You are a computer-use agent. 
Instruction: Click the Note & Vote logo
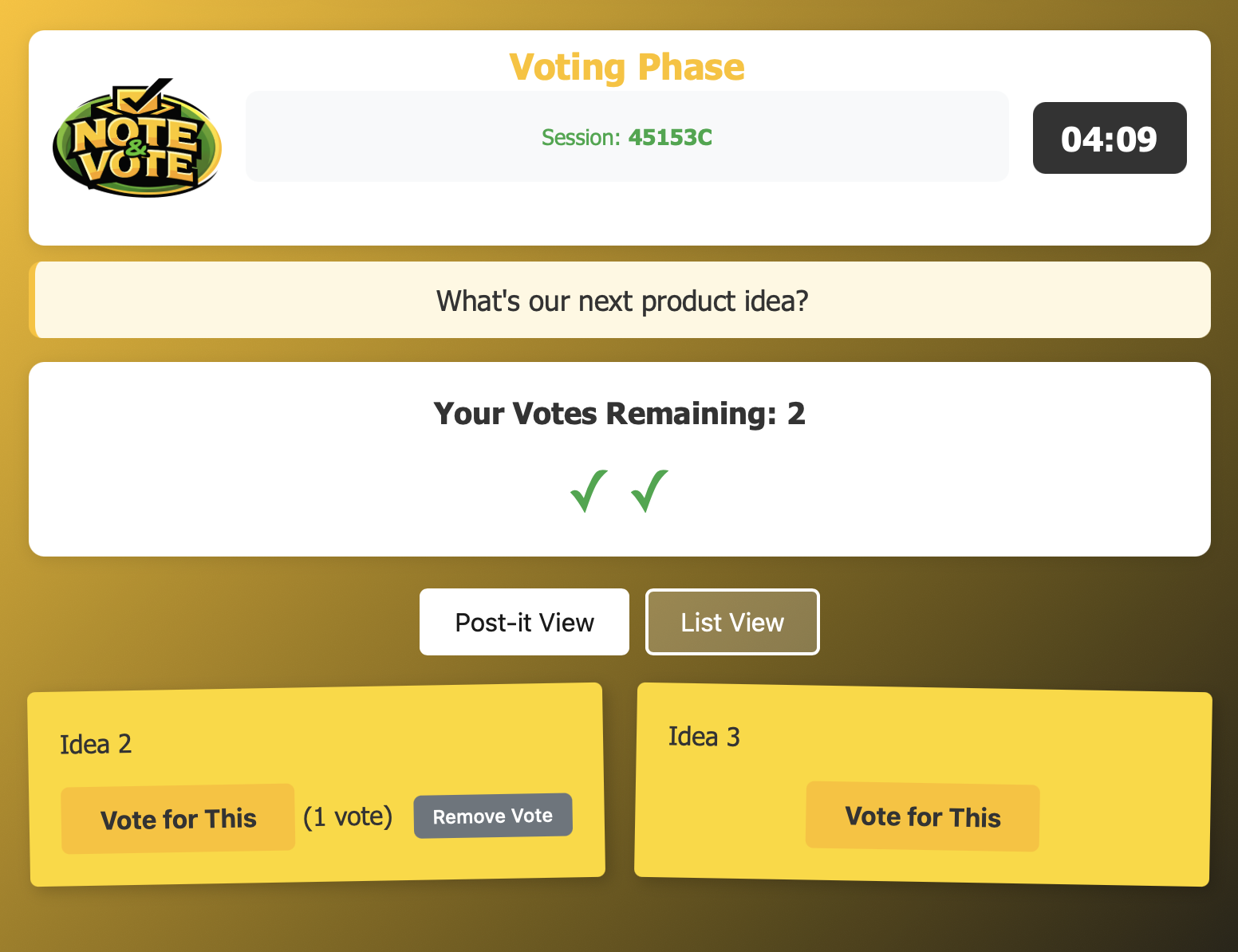[136, 137]
